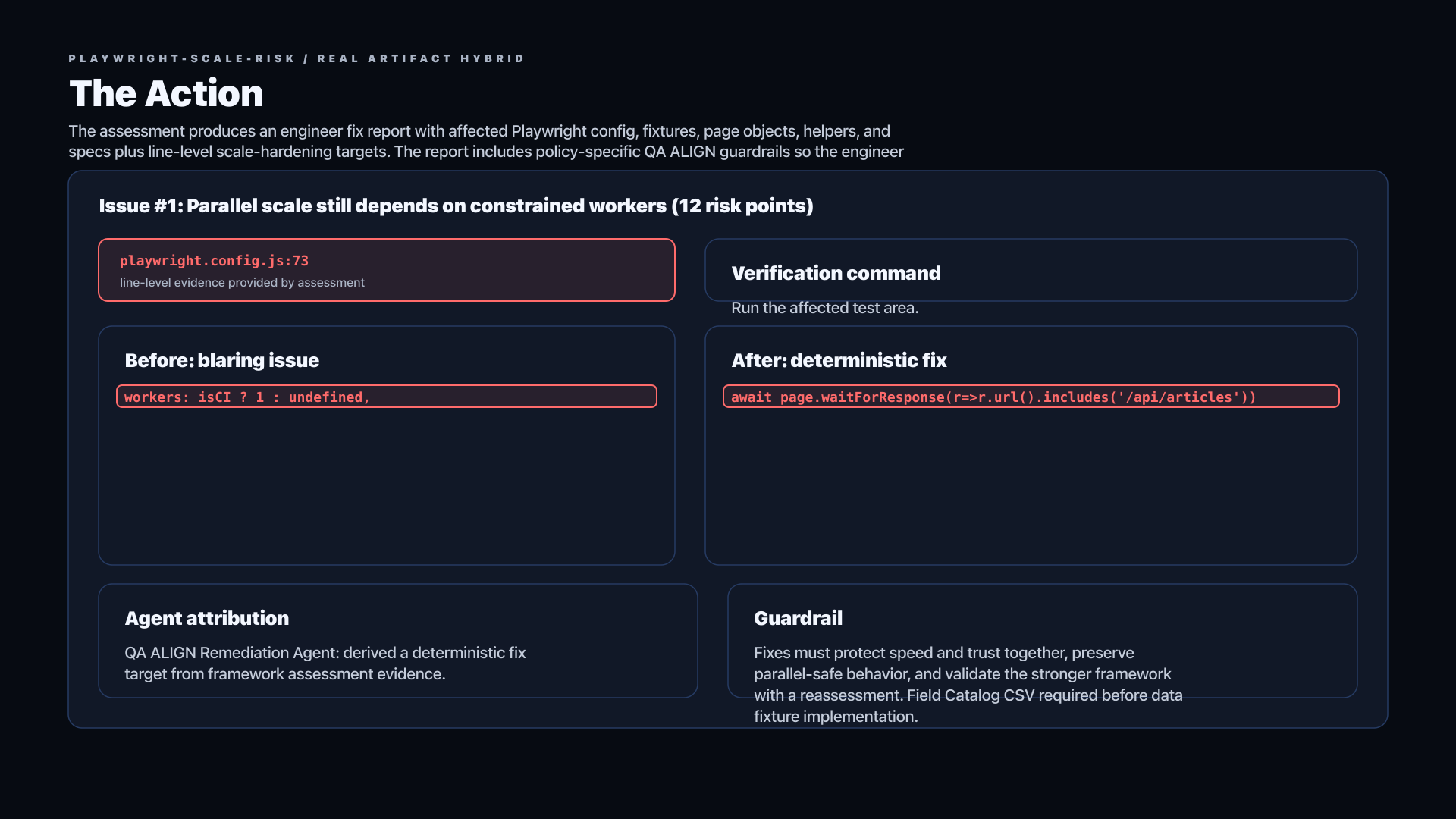The image size is (1456, 819).
Task: Open the Verification command card
Action: coord(1031,270)
